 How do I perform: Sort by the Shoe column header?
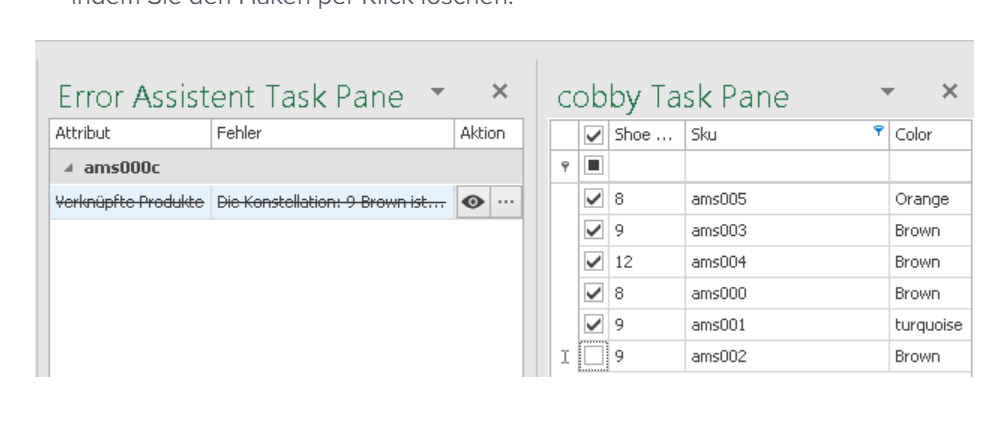[x=647, y=135]
